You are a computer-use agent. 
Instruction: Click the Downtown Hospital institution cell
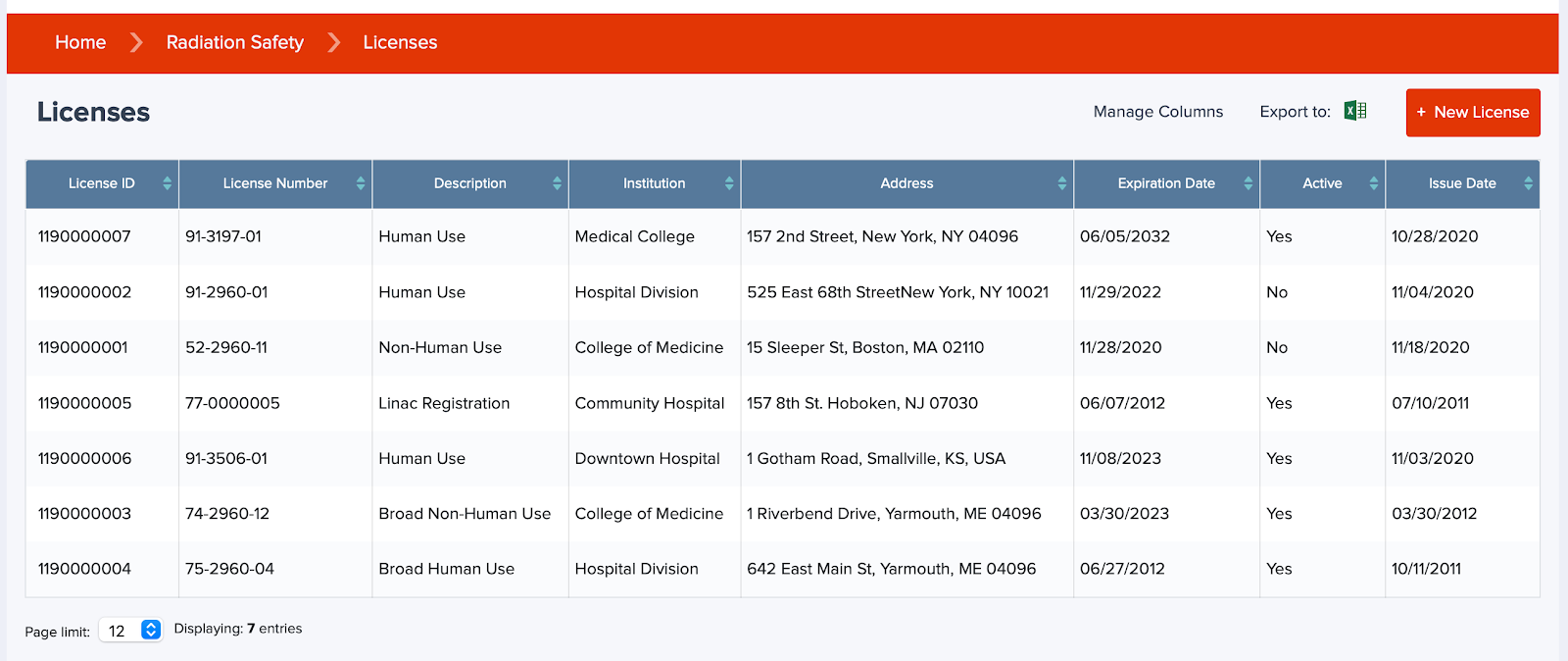[647, 458]
